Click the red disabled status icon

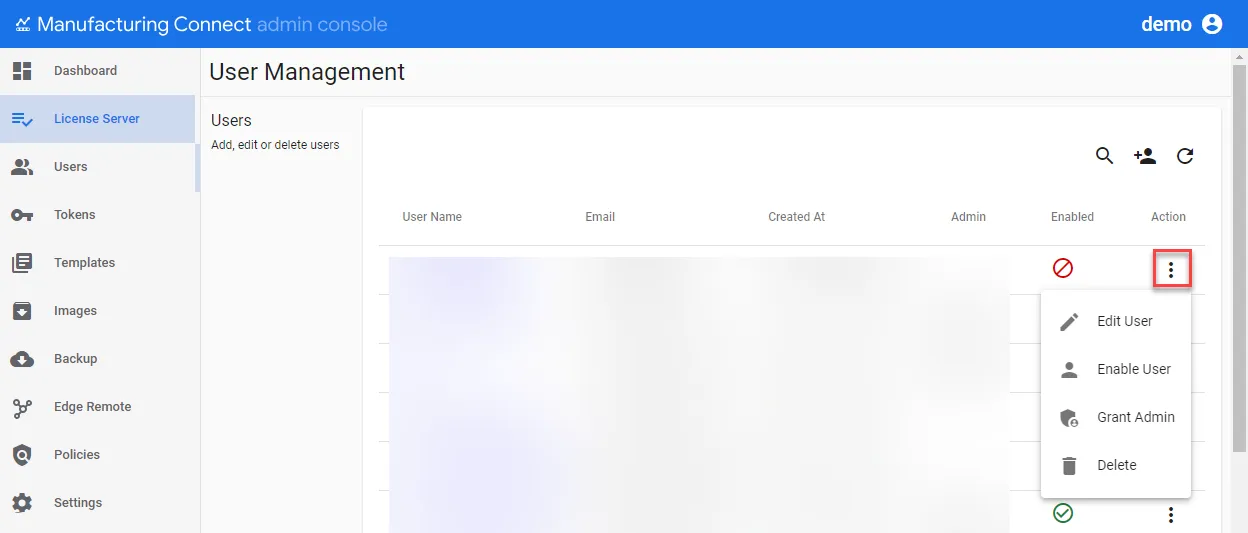coord(1063,268)
